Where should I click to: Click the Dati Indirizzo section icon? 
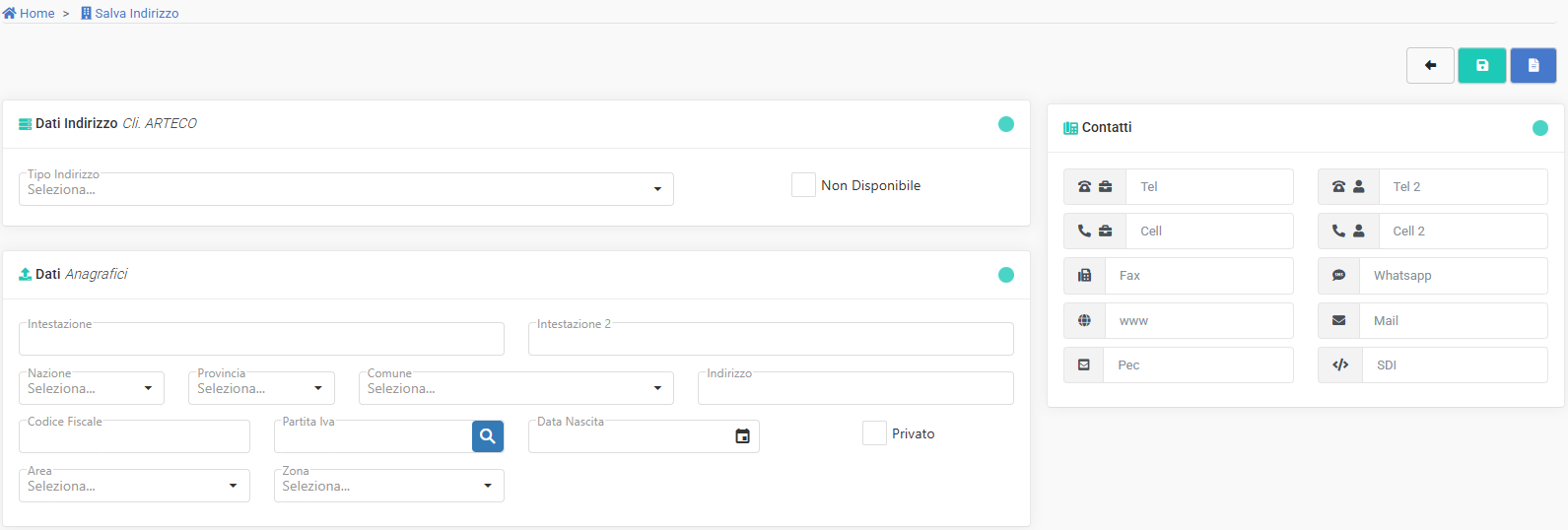coord(26,124)
